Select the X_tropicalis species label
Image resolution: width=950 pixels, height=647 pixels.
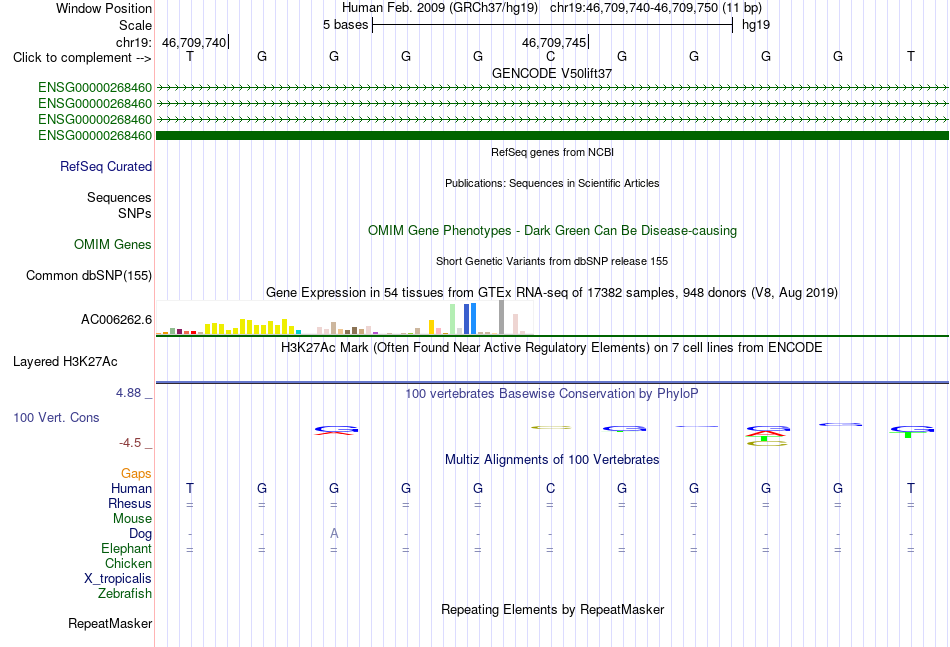tap(118, 579)
